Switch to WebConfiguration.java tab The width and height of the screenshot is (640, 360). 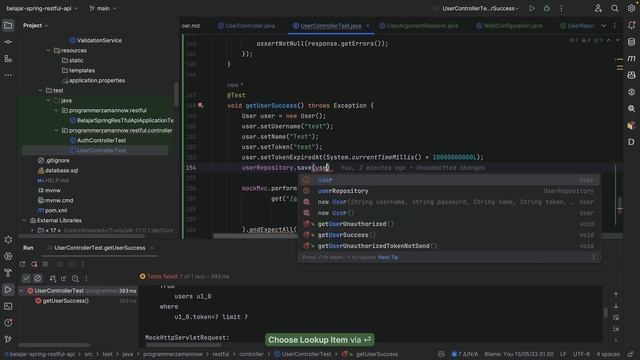[509, 26]
